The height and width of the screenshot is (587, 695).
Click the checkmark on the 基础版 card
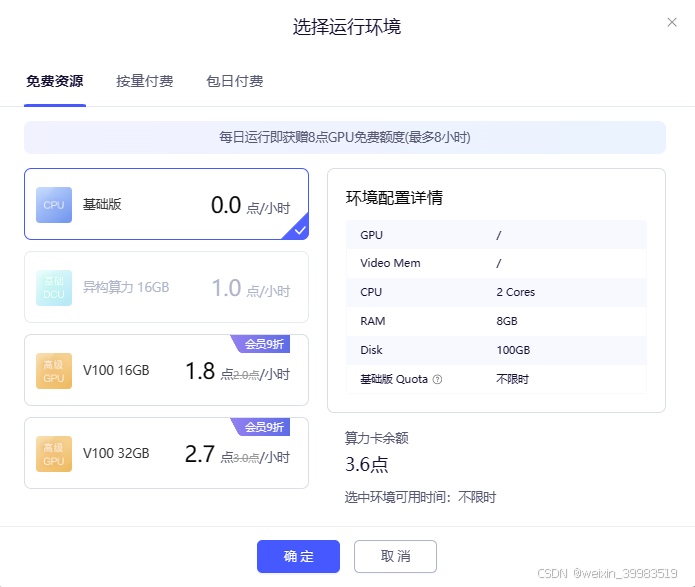[x=300, y=231]
